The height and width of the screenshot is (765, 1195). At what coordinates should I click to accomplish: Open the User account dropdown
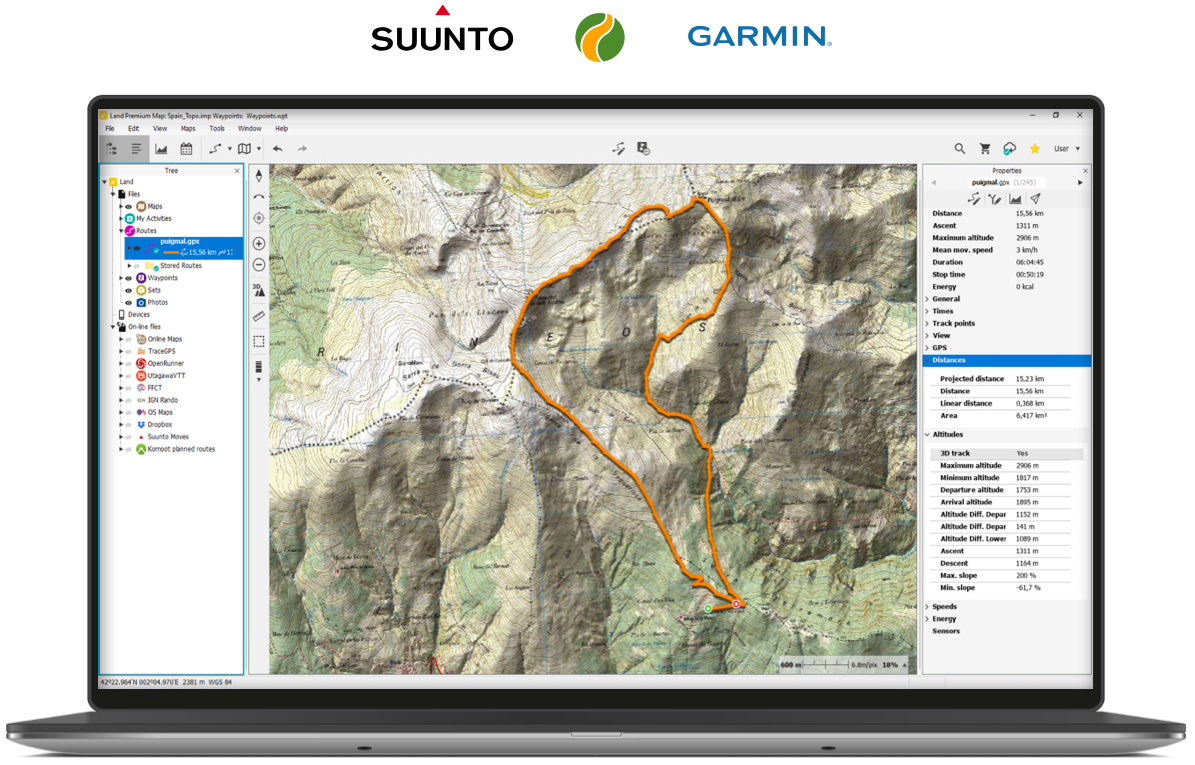coord(1067,149)
